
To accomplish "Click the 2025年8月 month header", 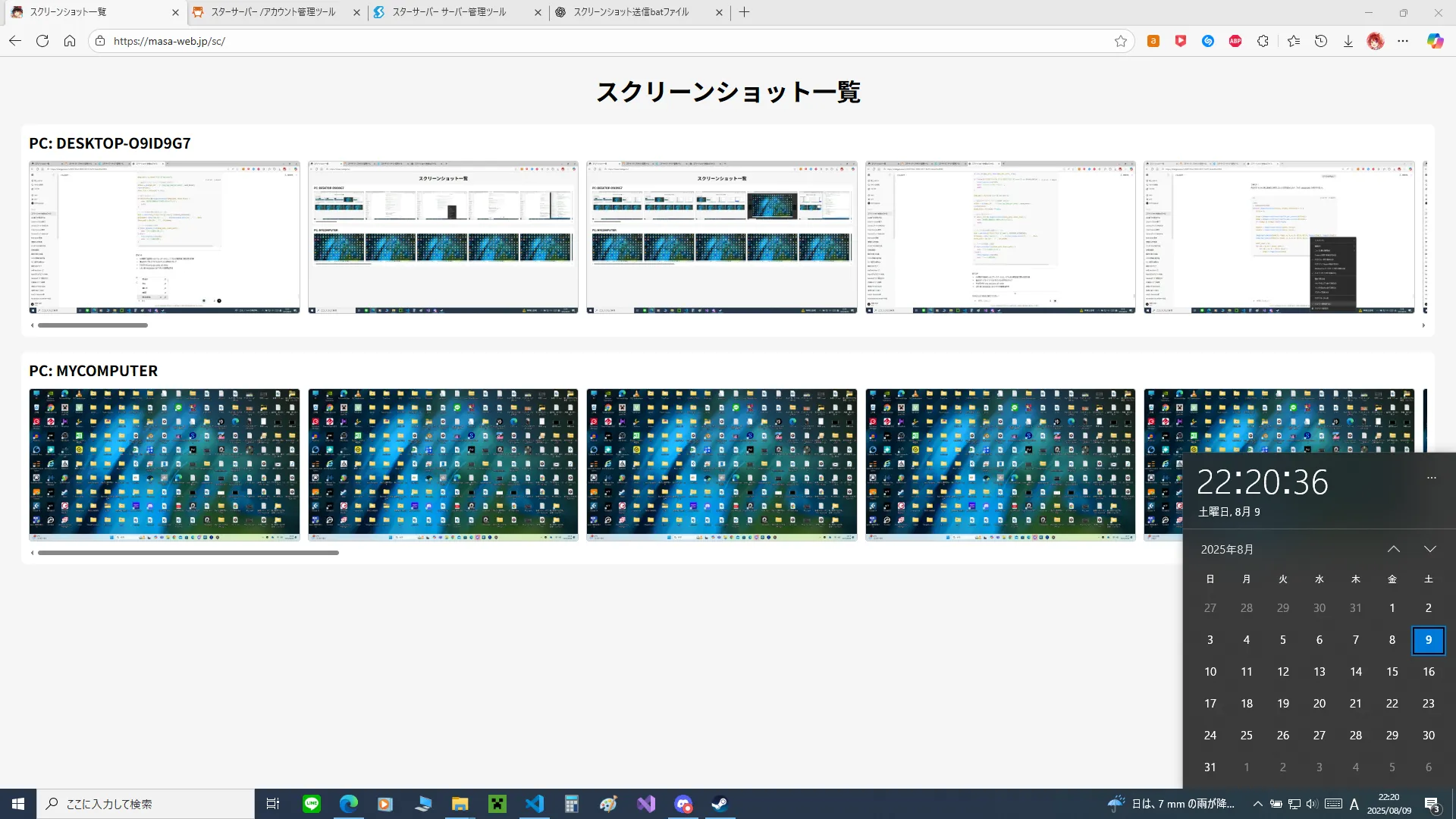I will coord(1227,549).
